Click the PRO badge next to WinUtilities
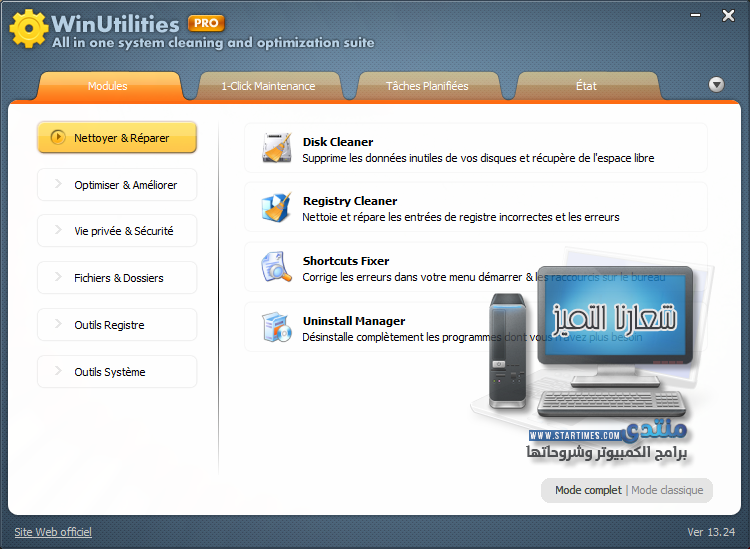This screenshot has width=750, height=549. click(x=206, y=23)
